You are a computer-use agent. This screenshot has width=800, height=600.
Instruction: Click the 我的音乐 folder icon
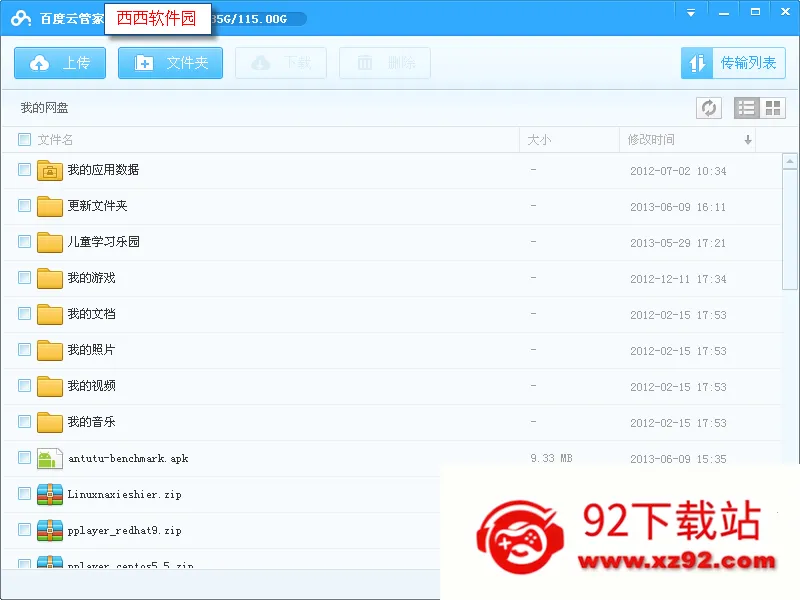pos(49,422)
